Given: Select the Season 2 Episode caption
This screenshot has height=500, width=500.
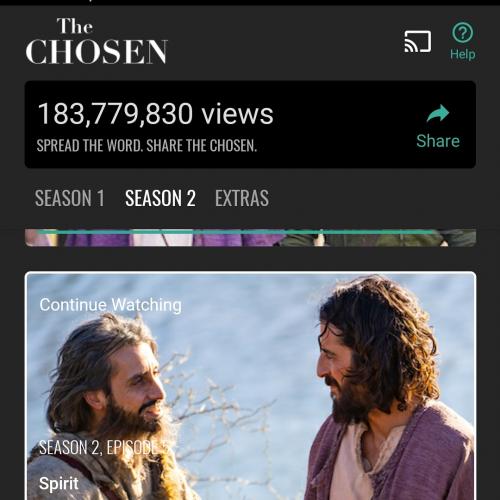Looking at the screenshot, I should 104,447.
